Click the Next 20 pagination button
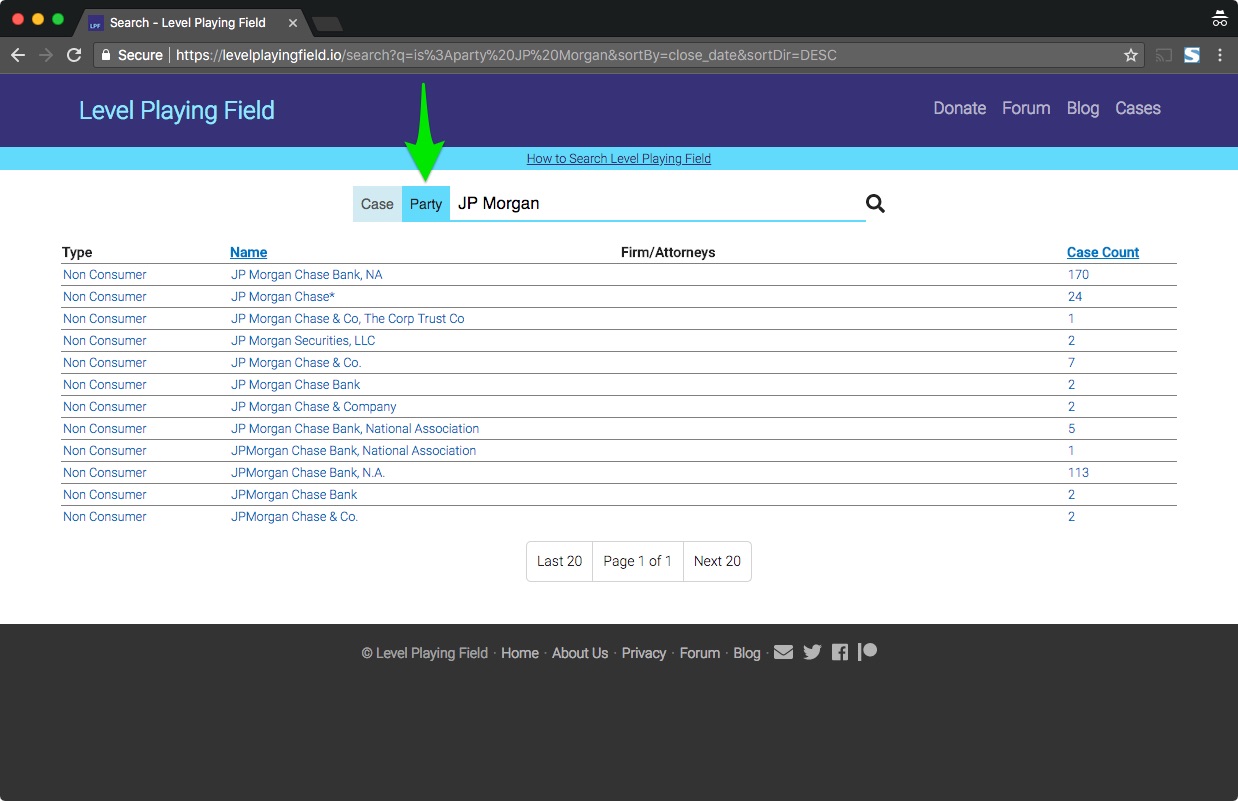This screenshot has height=801, width=1238. coord(717,561)
